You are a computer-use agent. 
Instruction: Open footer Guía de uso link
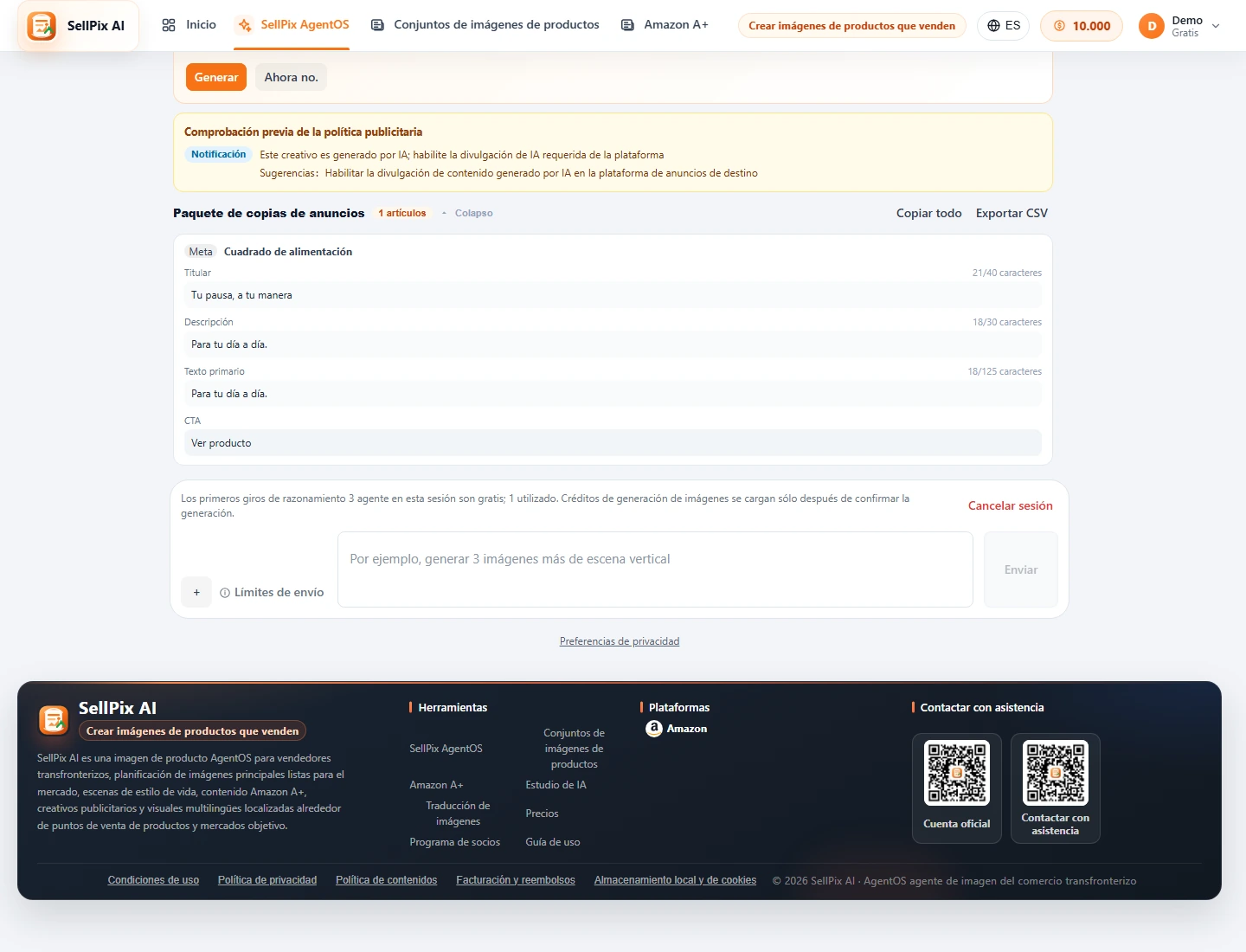tap(553, 842)
